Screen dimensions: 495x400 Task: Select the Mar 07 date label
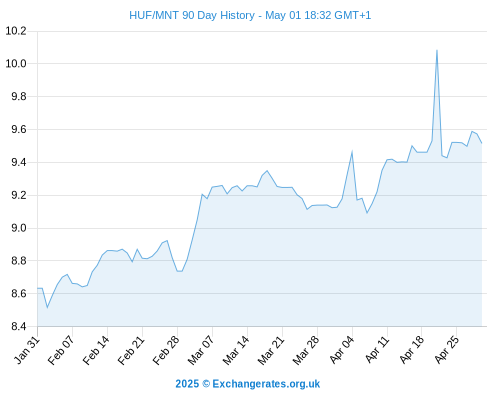pos(201,350)
